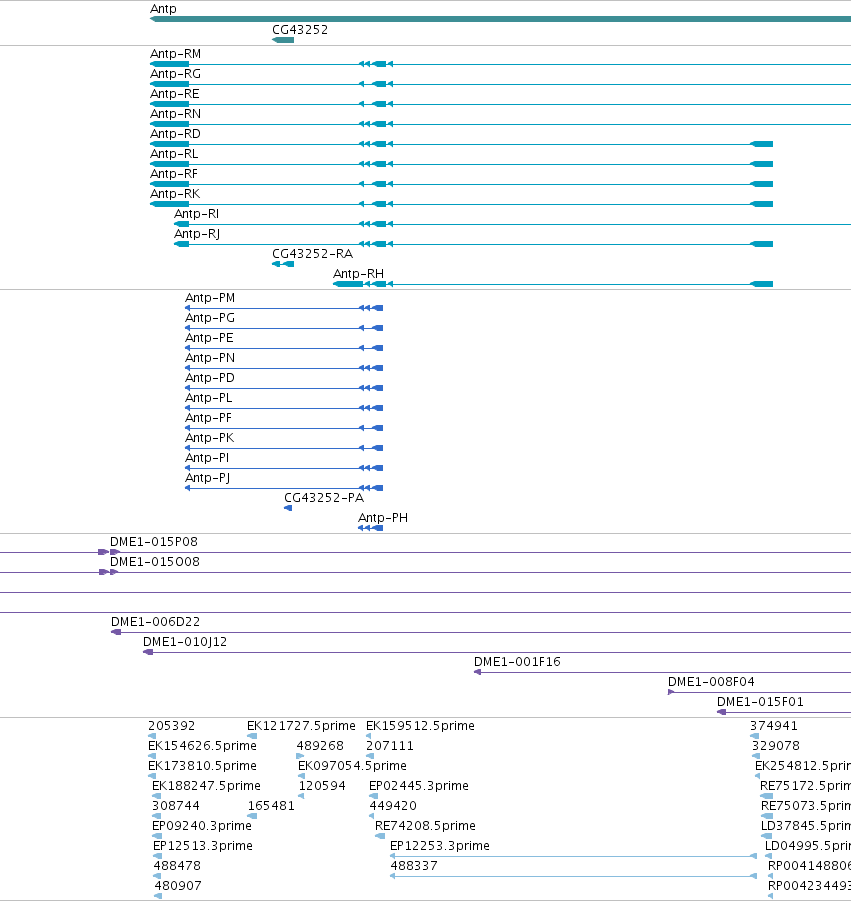The image size is (851, 901).
Task: Click the 207111 EST label
Action: pos(390,746)
